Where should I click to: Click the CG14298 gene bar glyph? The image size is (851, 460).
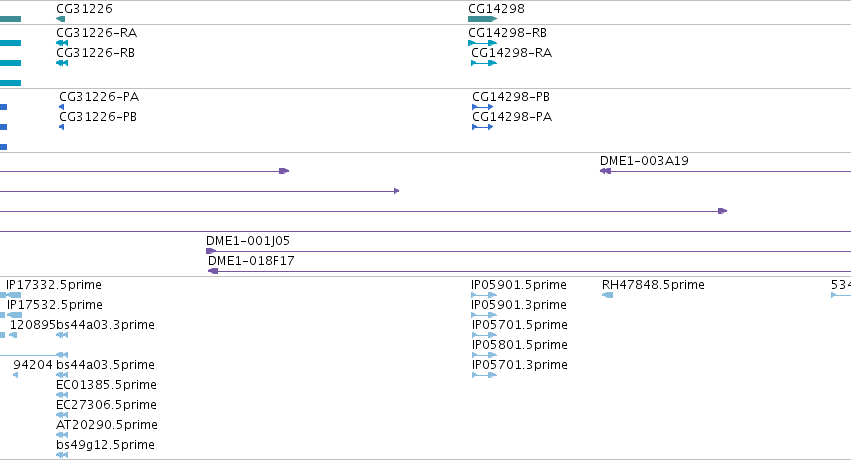pos(482,19)
